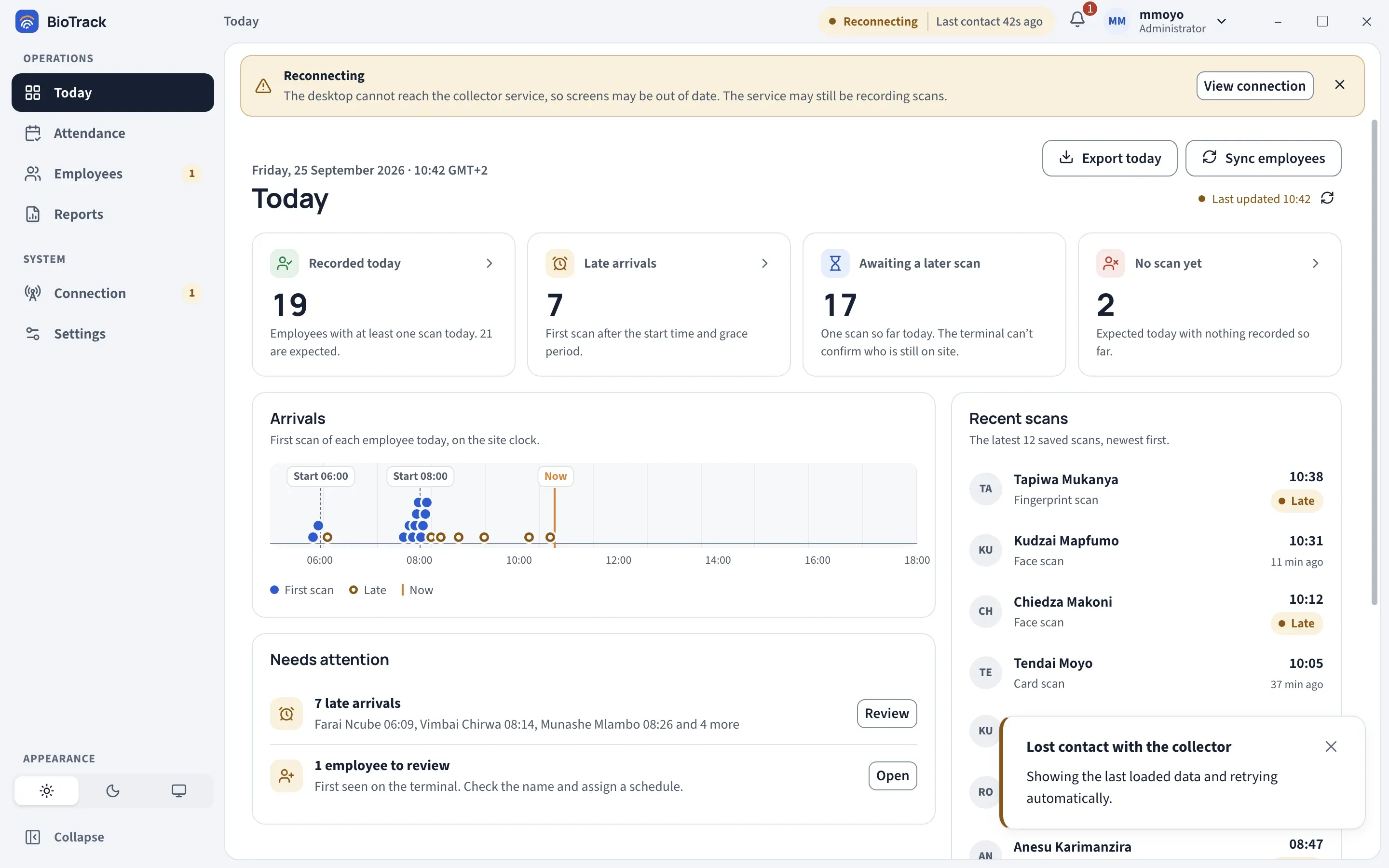Image resolution: width=1389 pixels, height=868 pixels.
Task: Click the Now marker on Arrivals chart
Action: [x=555, y=476]
